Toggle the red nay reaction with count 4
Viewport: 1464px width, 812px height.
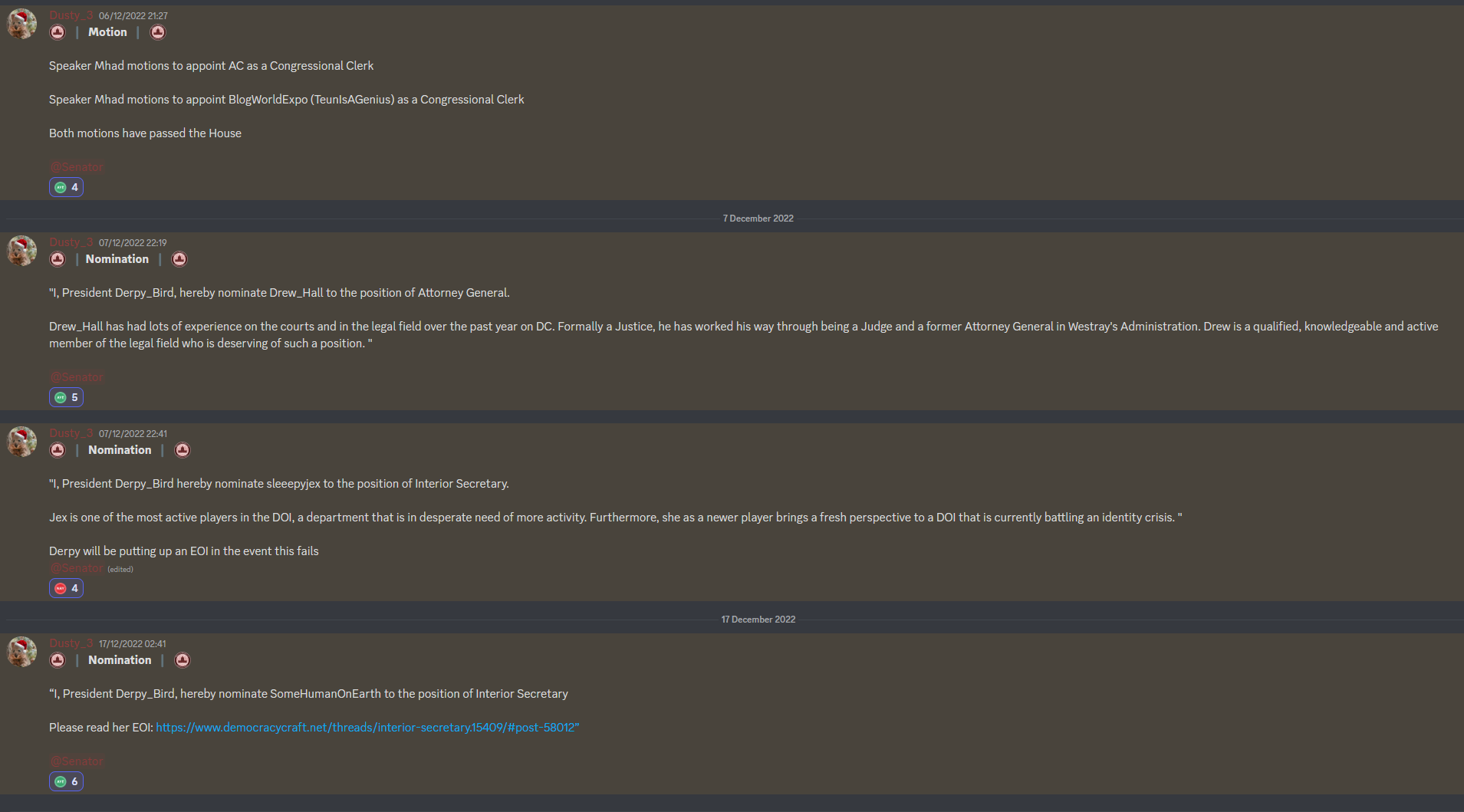[x=67, y=588]
